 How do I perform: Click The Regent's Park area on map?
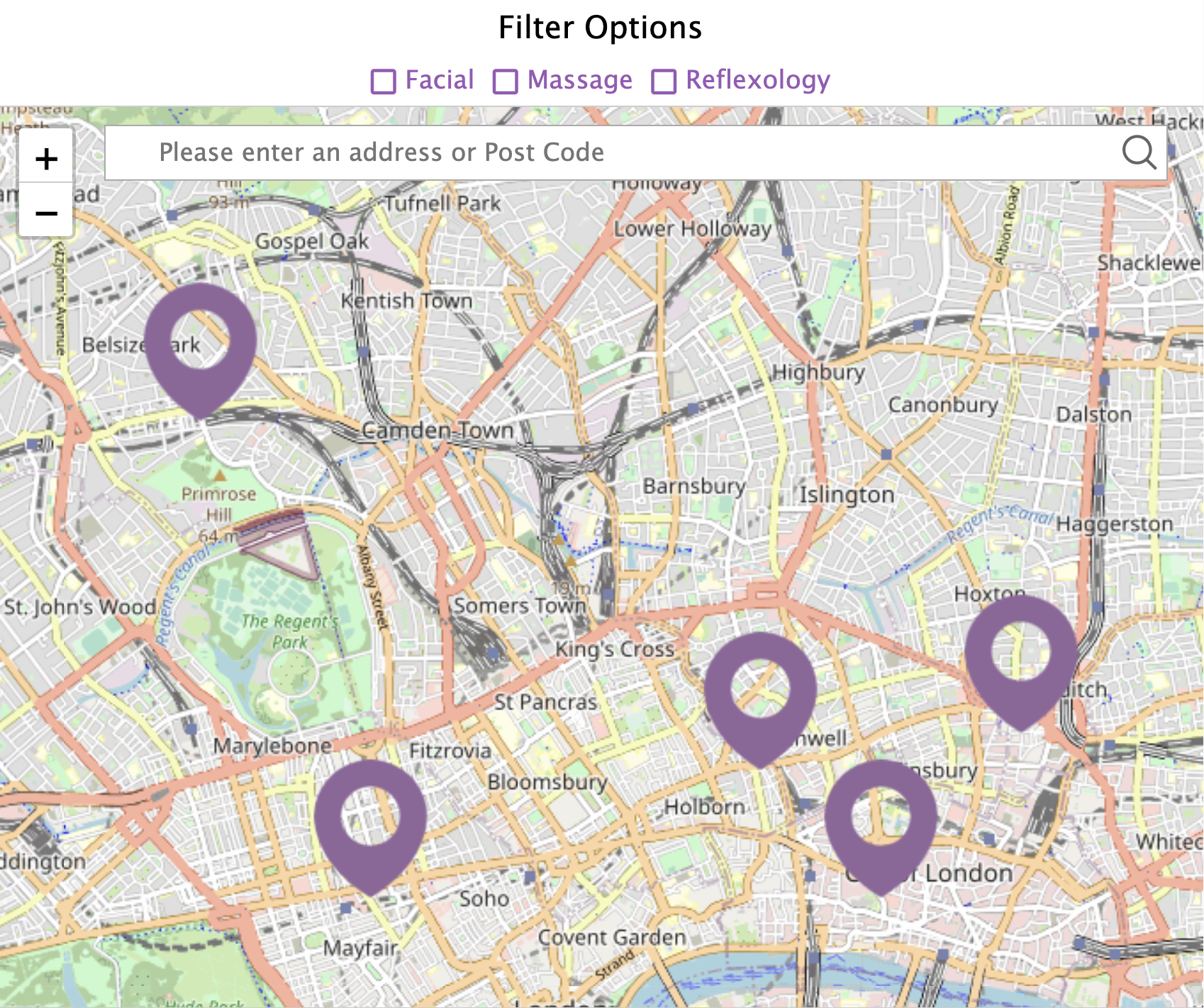[289, 632]
